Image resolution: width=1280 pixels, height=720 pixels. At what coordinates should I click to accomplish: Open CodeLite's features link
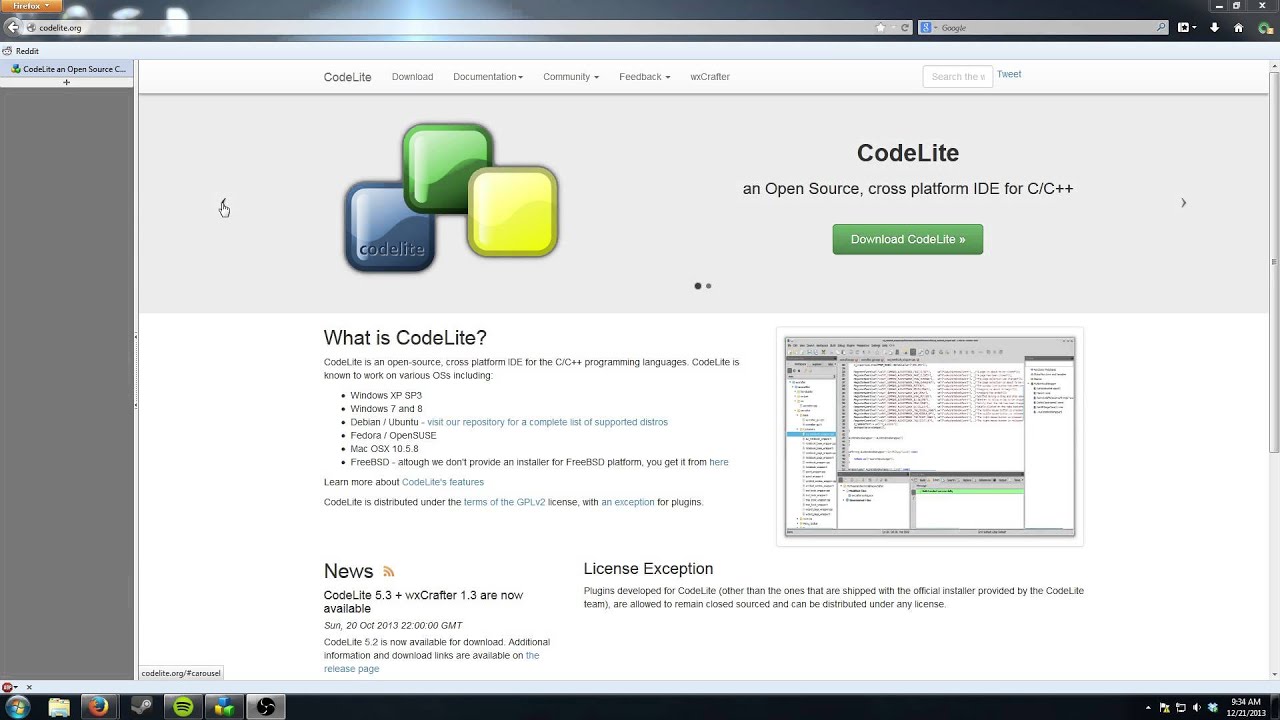tap(443, 482)
